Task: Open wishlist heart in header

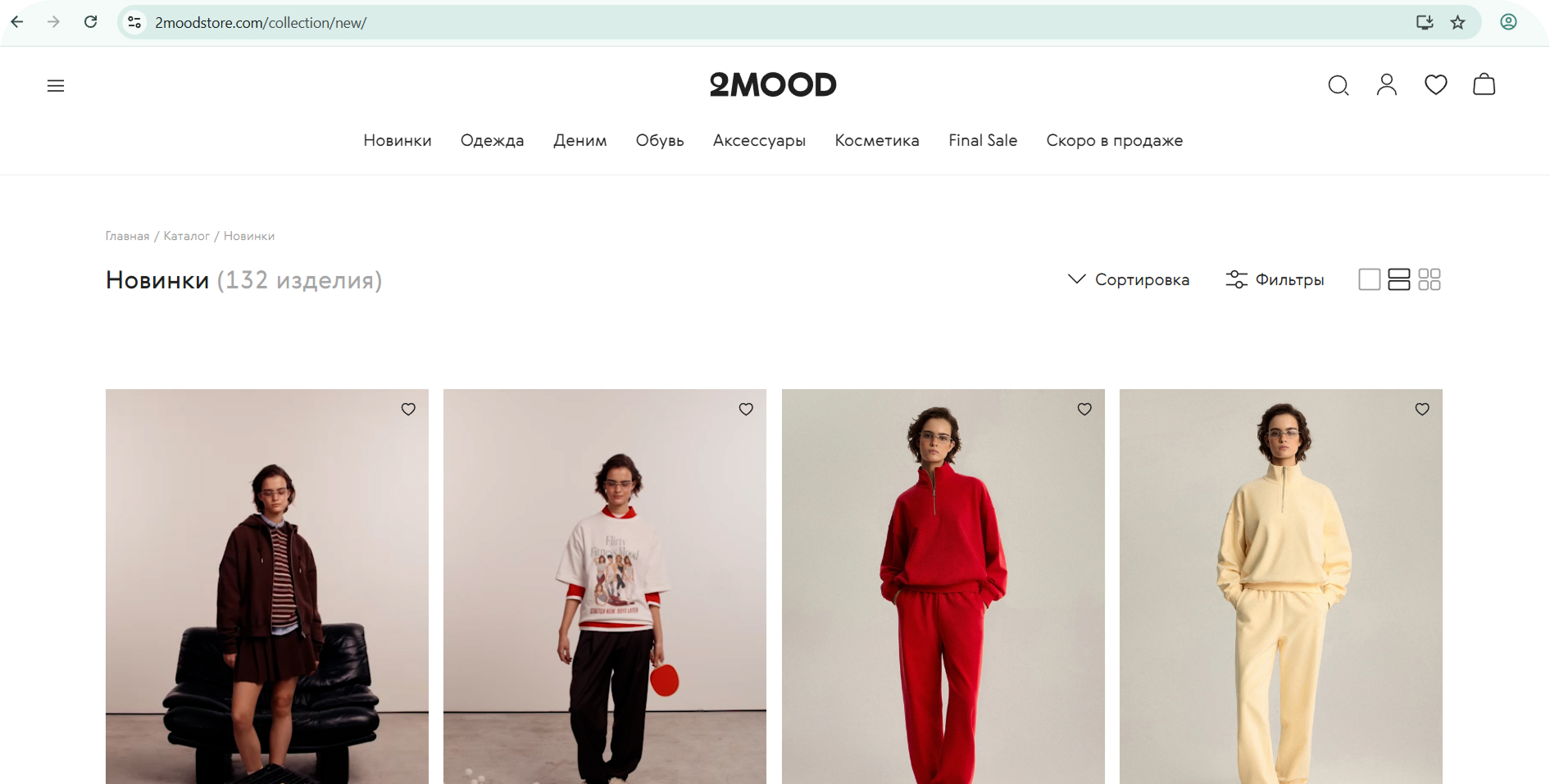Action: point(1436,84)
